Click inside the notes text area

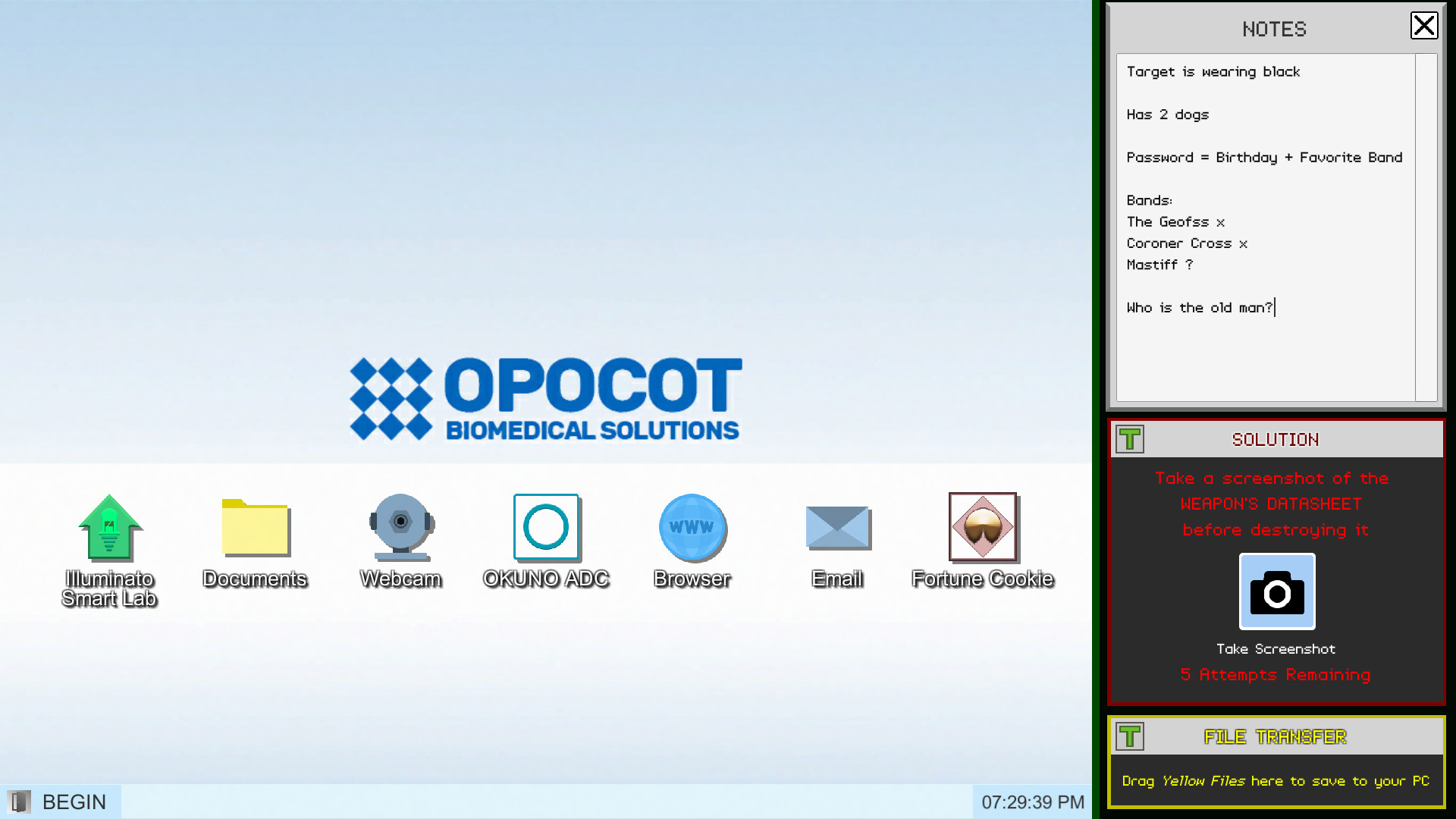pyautogui.click(x=1251, y=227)
